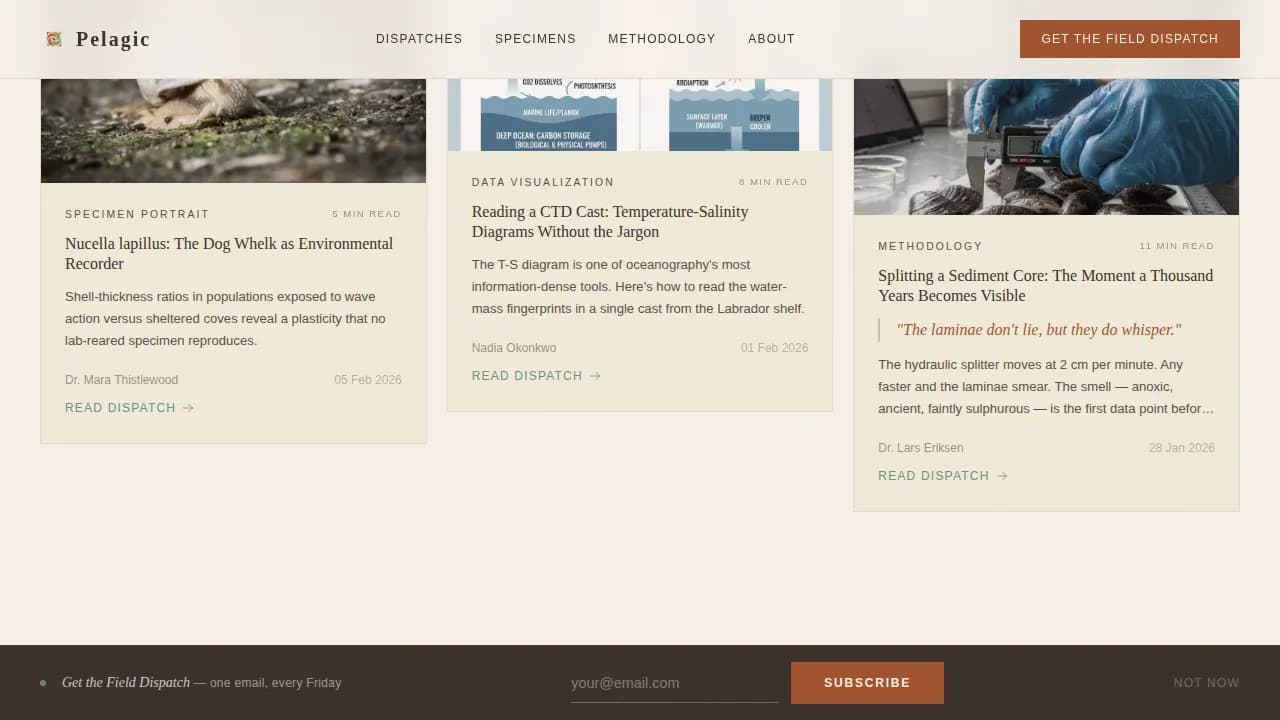Select the Specimen Portrait category label
Screen dimensions: 1280x720
[137, 214]
